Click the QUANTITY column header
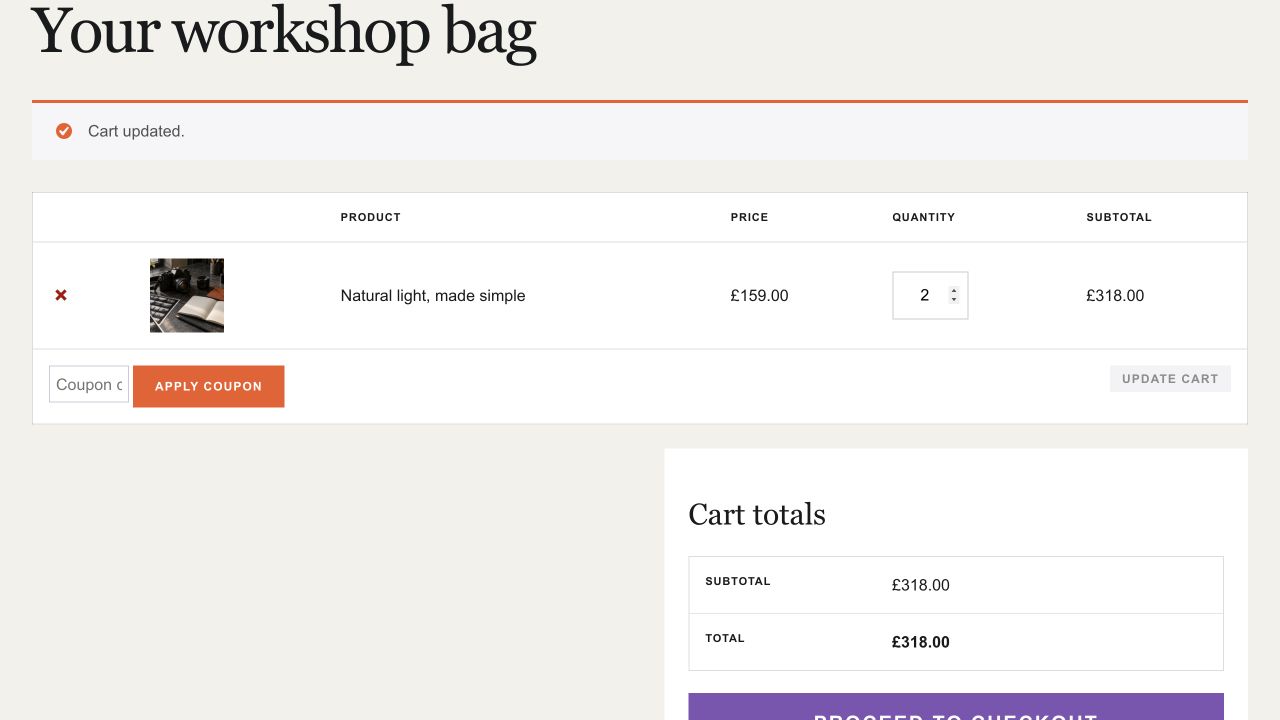The height and width of the screenshot is (720, 1280). tap(924, 217)
